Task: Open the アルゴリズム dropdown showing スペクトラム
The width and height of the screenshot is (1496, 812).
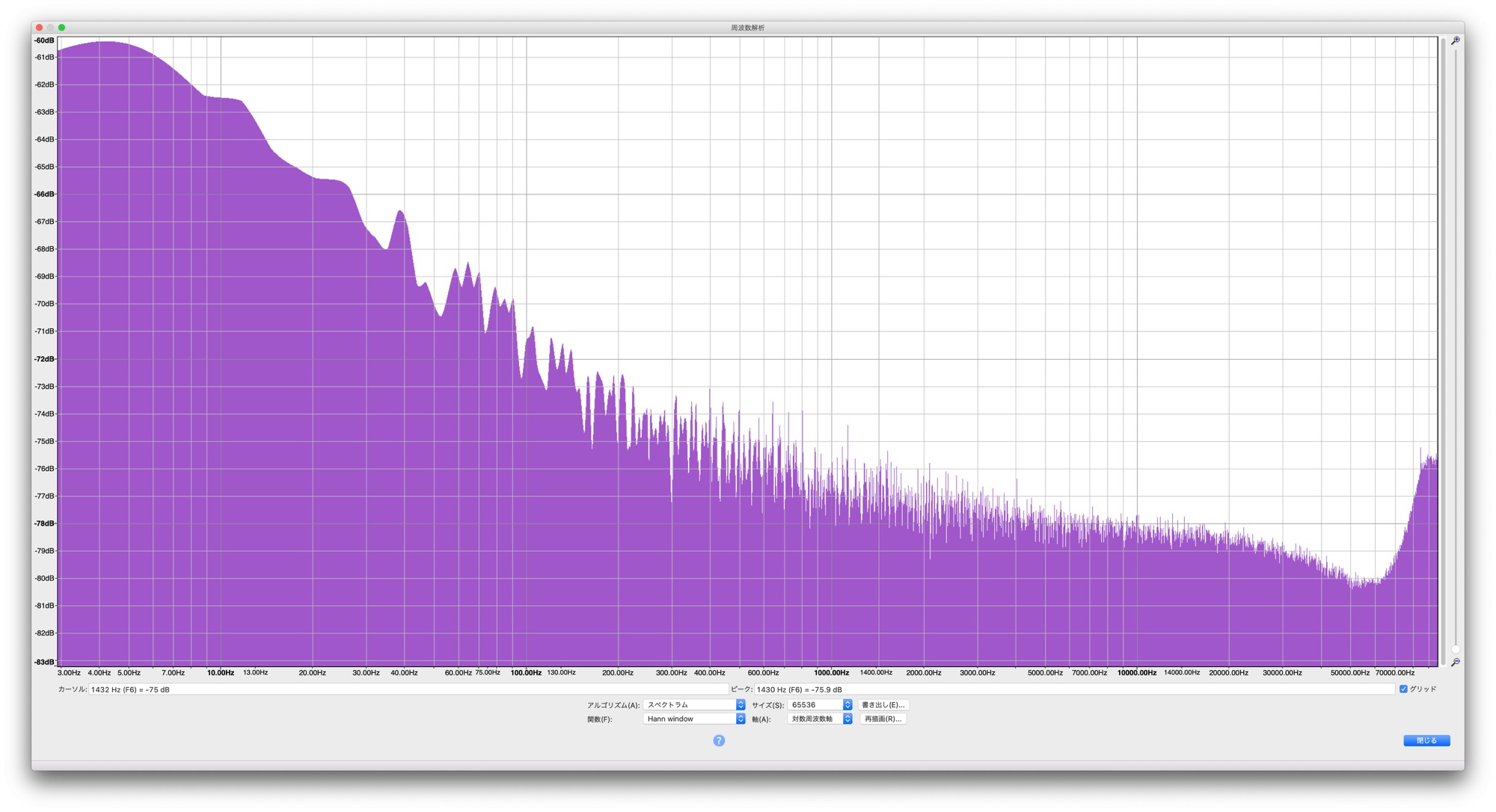Action: pyautogui.click(x=694, y=705)
